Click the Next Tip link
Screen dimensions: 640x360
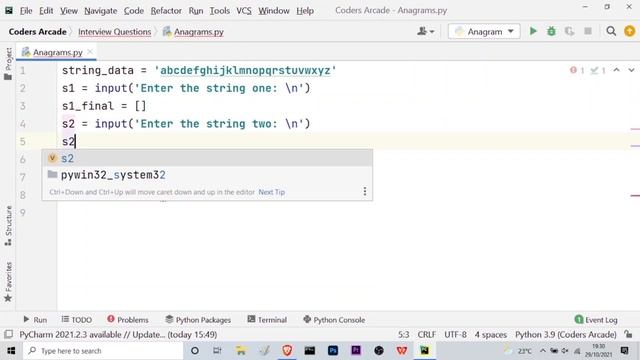[271, 192]
